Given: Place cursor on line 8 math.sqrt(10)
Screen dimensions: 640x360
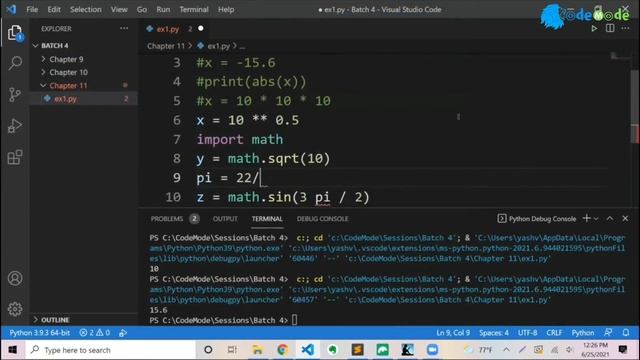Looking at the screenshot, I should pyautogui.click(x=279, y=158).
